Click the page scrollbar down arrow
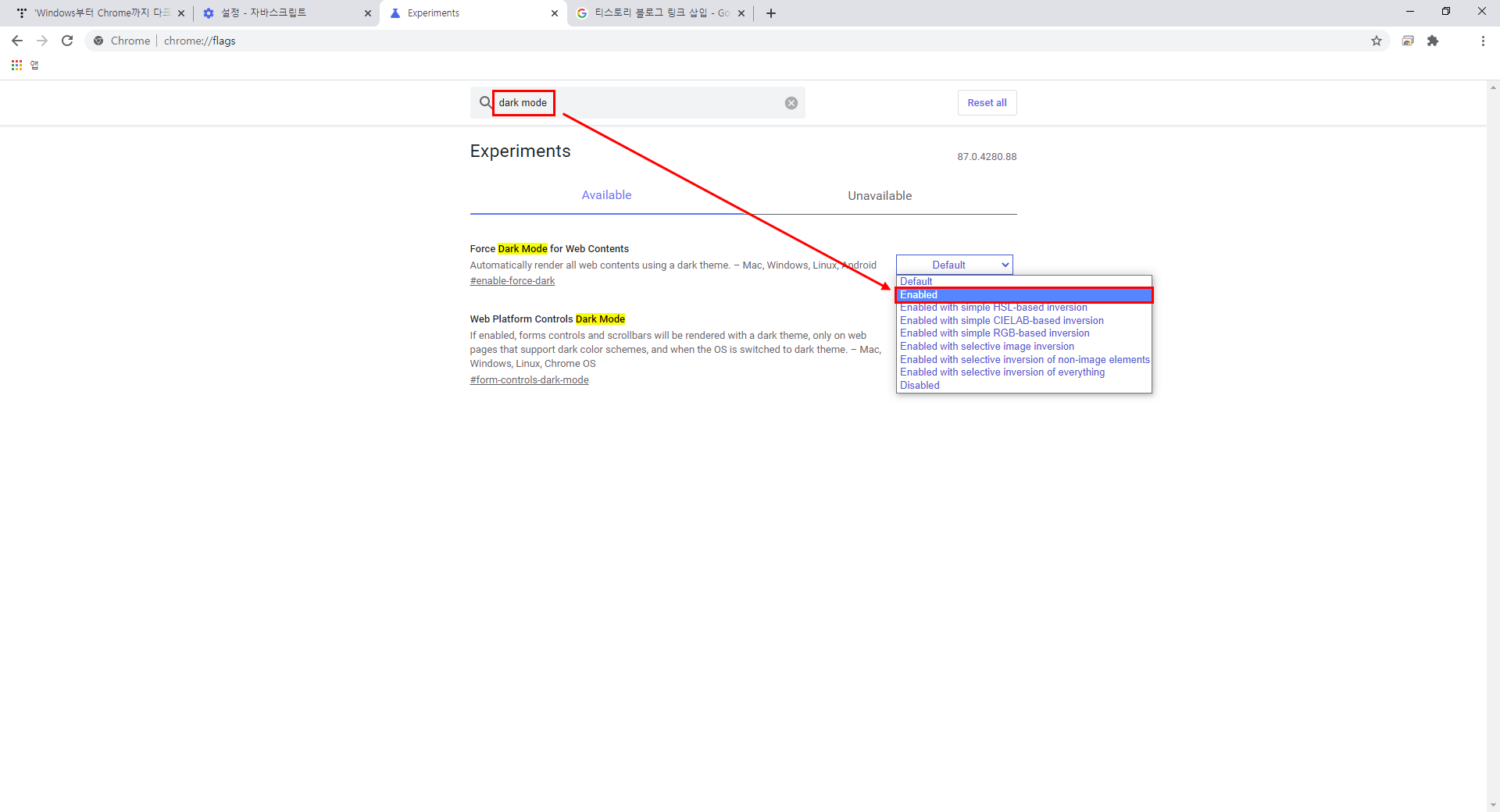 tap(1493, 805)
